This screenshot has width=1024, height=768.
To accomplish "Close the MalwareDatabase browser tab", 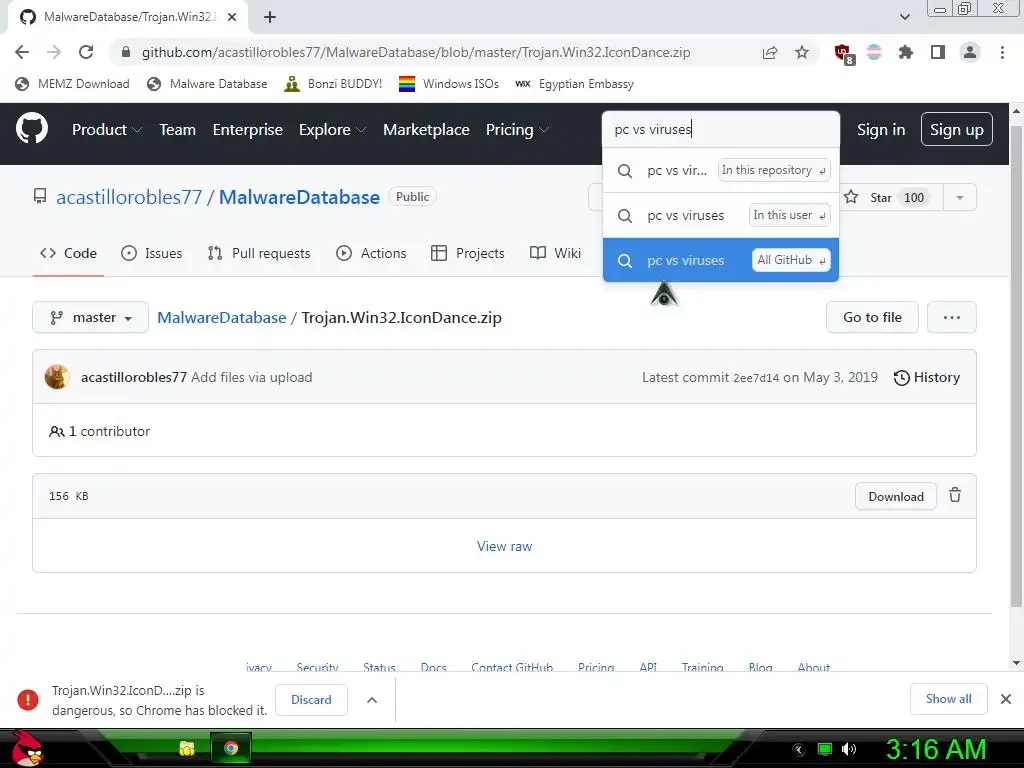I will 232,17.
